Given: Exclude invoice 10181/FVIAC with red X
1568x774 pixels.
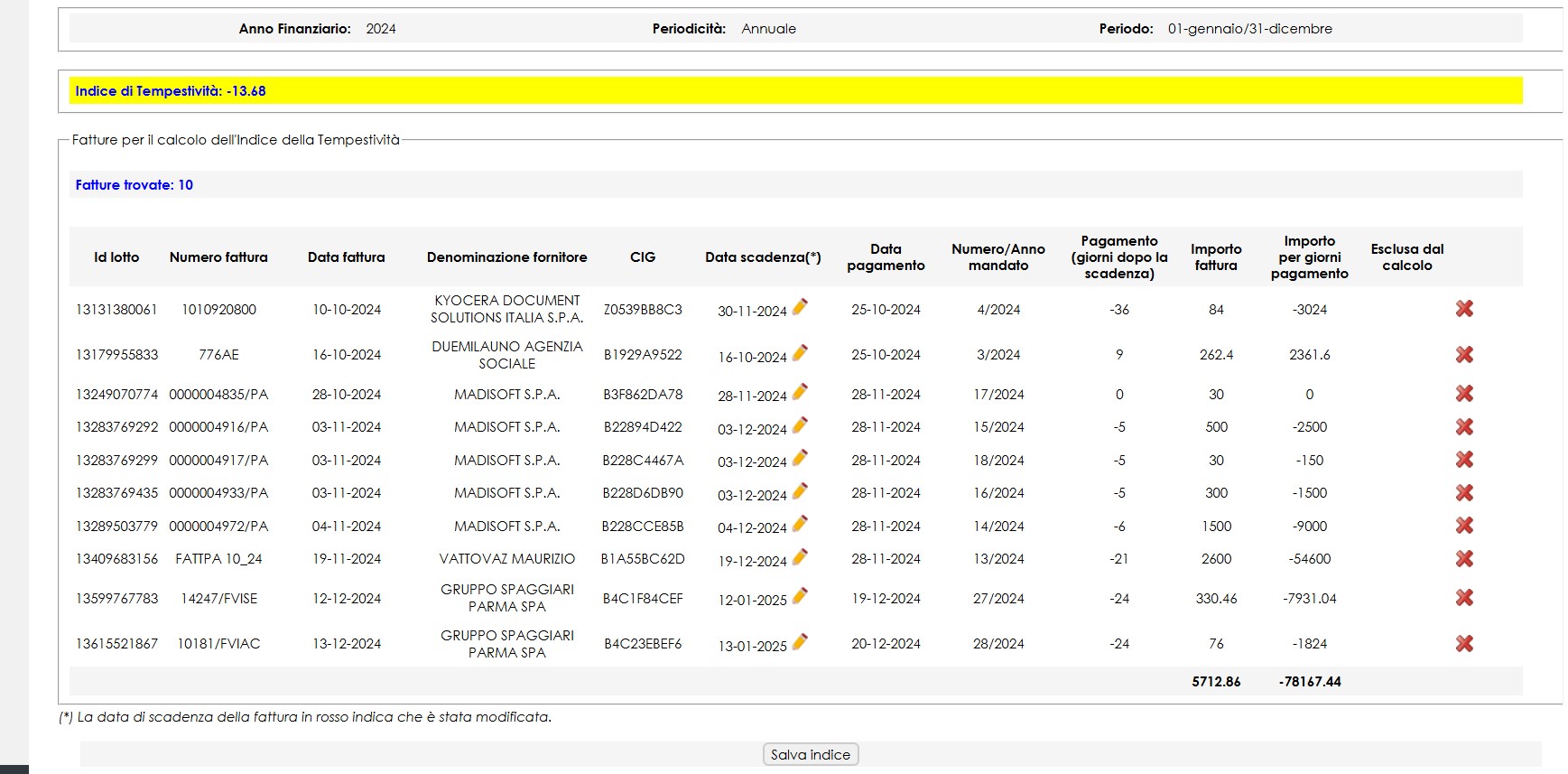Looking at the screenshot, I should coord(1464,644).
